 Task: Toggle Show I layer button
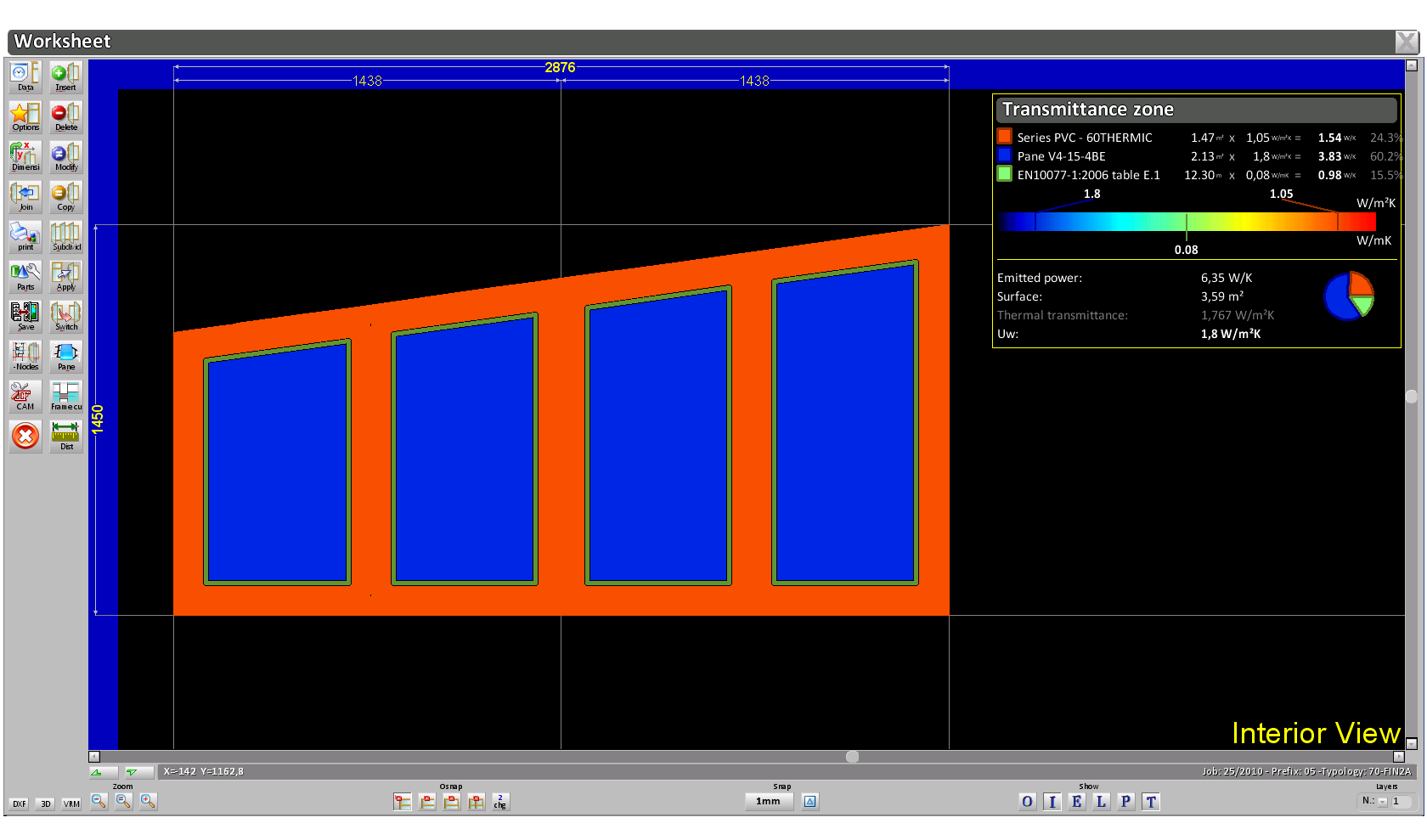coord(1052,802)
